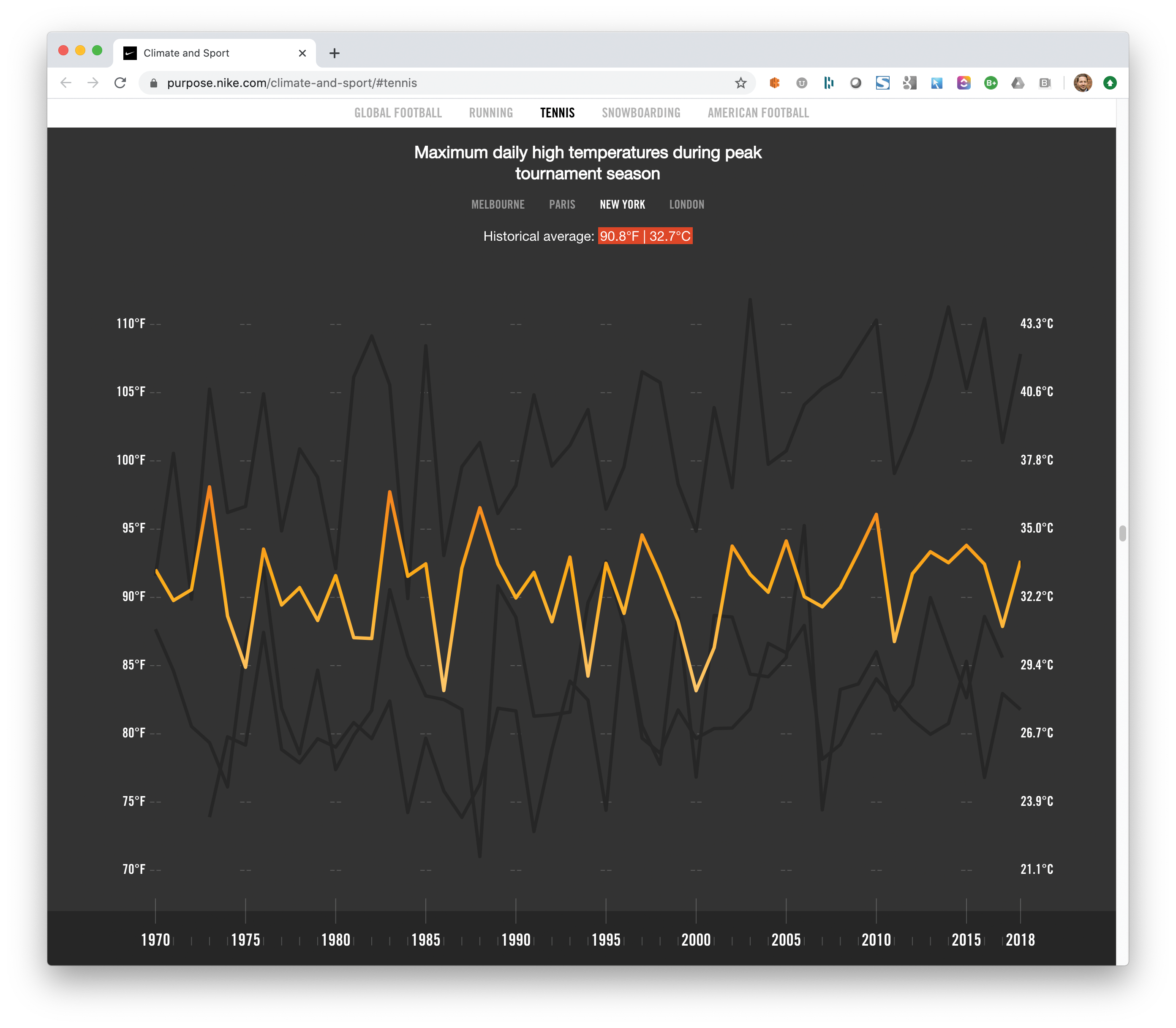1176x1028 pixels.
Task: Open the Running section
Action: pos(490,113)
